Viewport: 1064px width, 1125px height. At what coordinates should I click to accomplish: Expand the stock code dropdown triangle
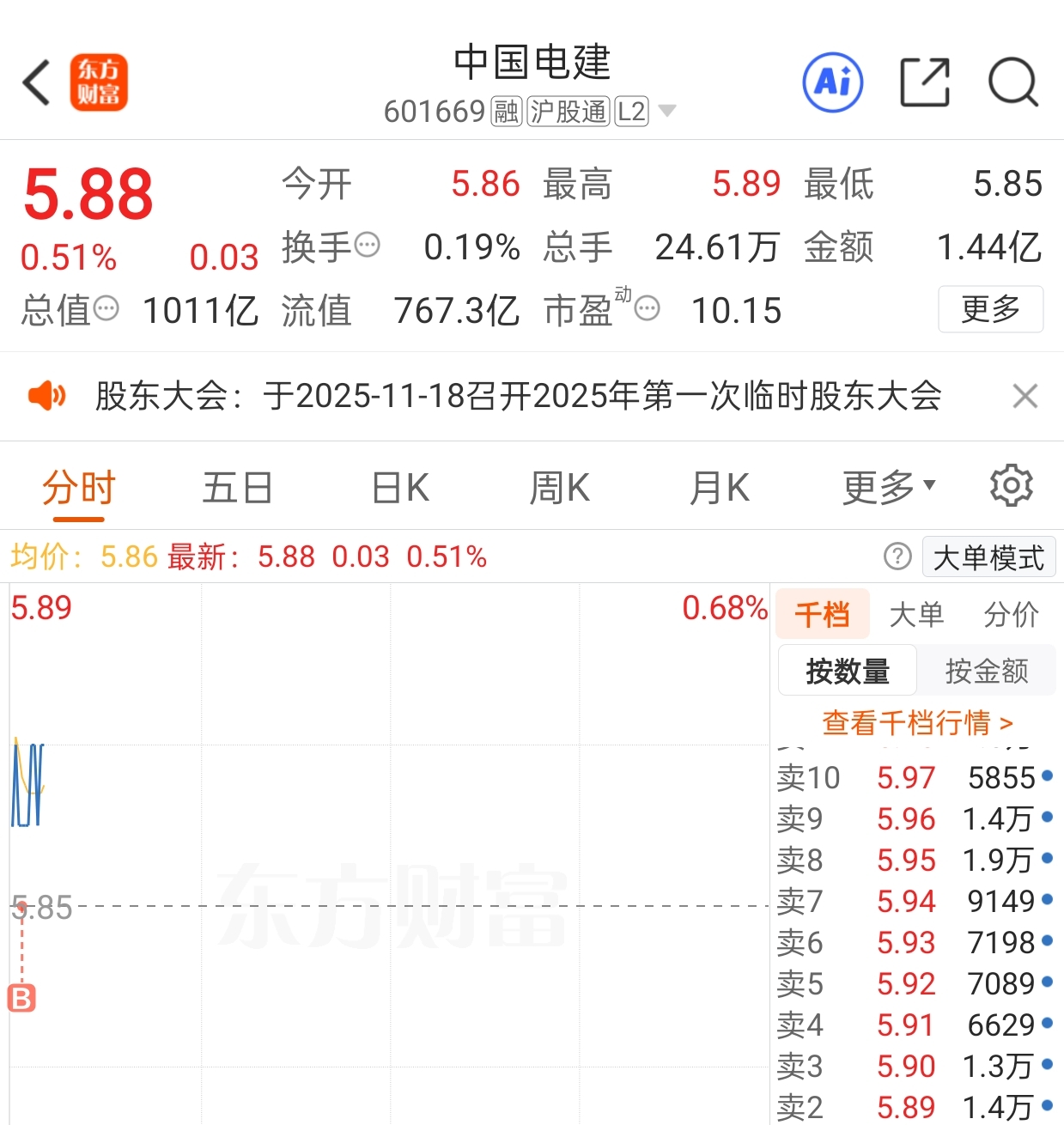point(666,111)
